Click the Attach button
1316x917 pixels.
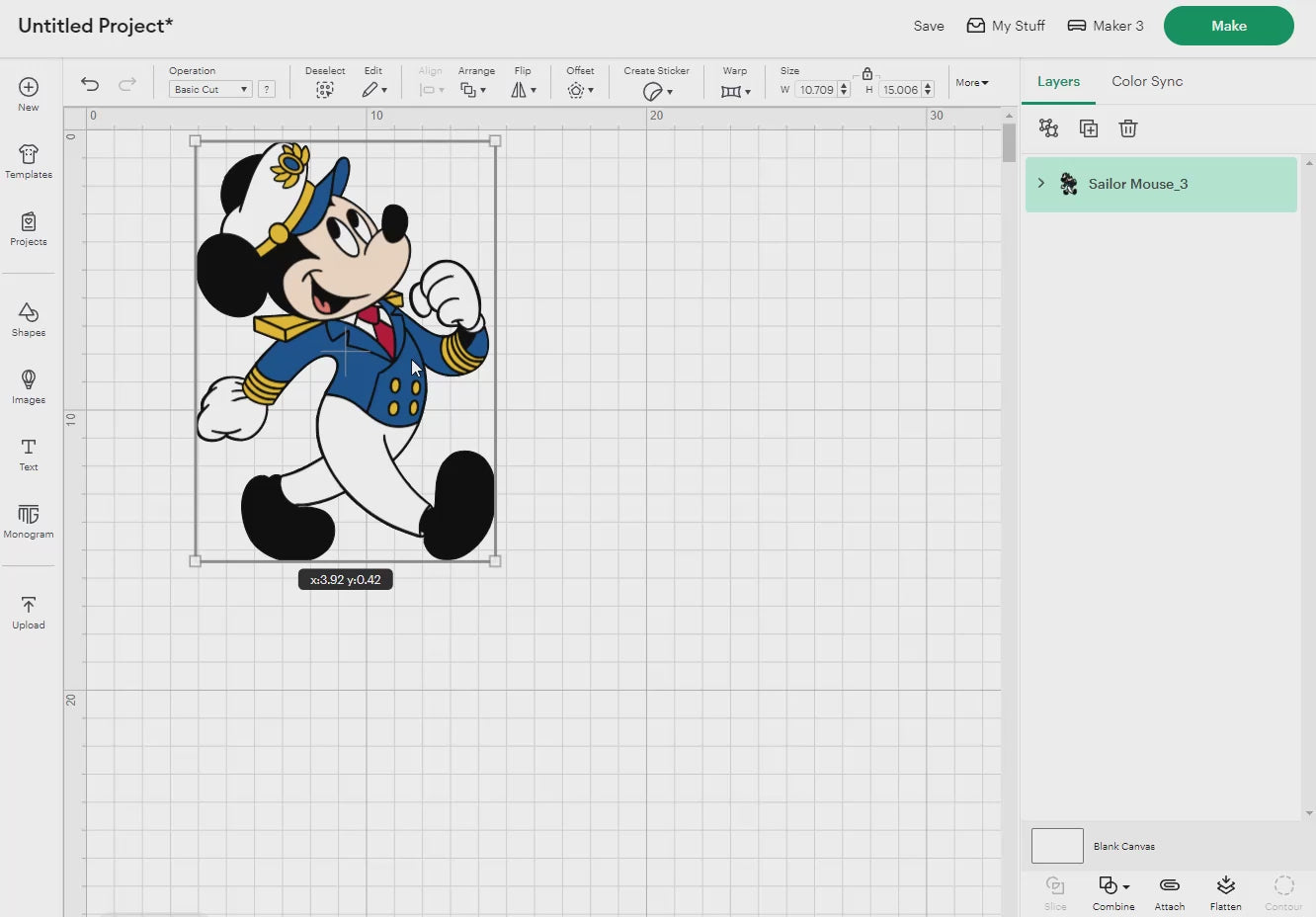coord(1169,892)
